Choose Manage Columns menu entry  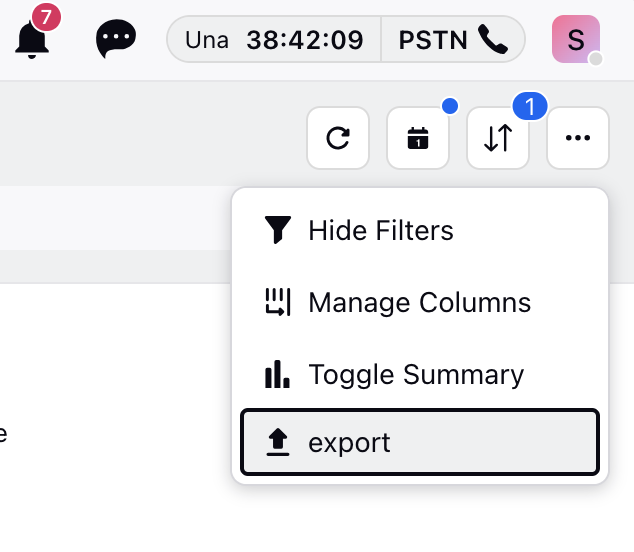click(x=420, y=302)
